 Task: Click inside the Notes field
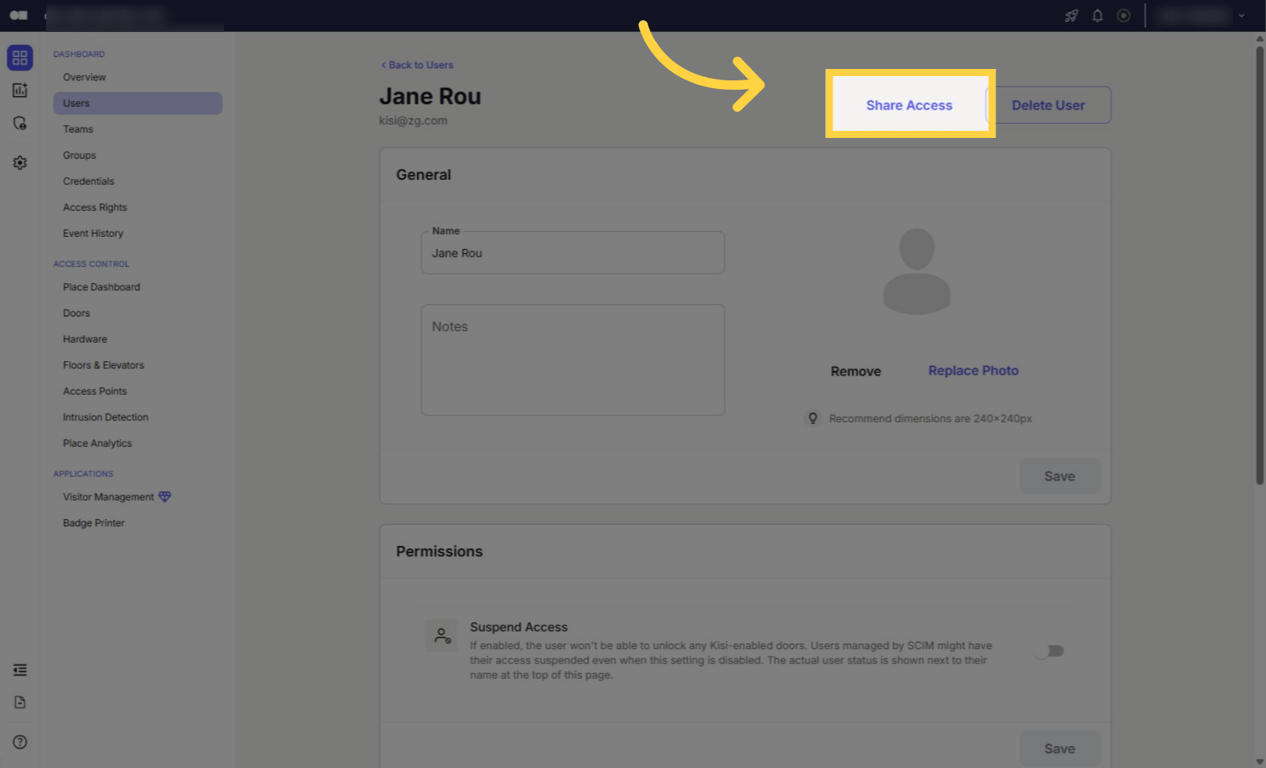point(572,360)
